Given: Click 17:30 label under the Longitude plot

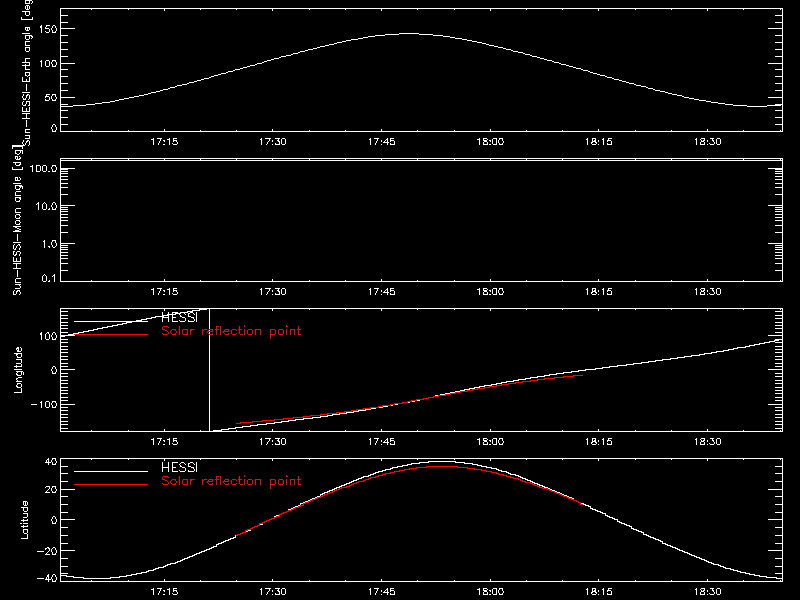Looking at the screenshot, I should [x=272, y=441].
